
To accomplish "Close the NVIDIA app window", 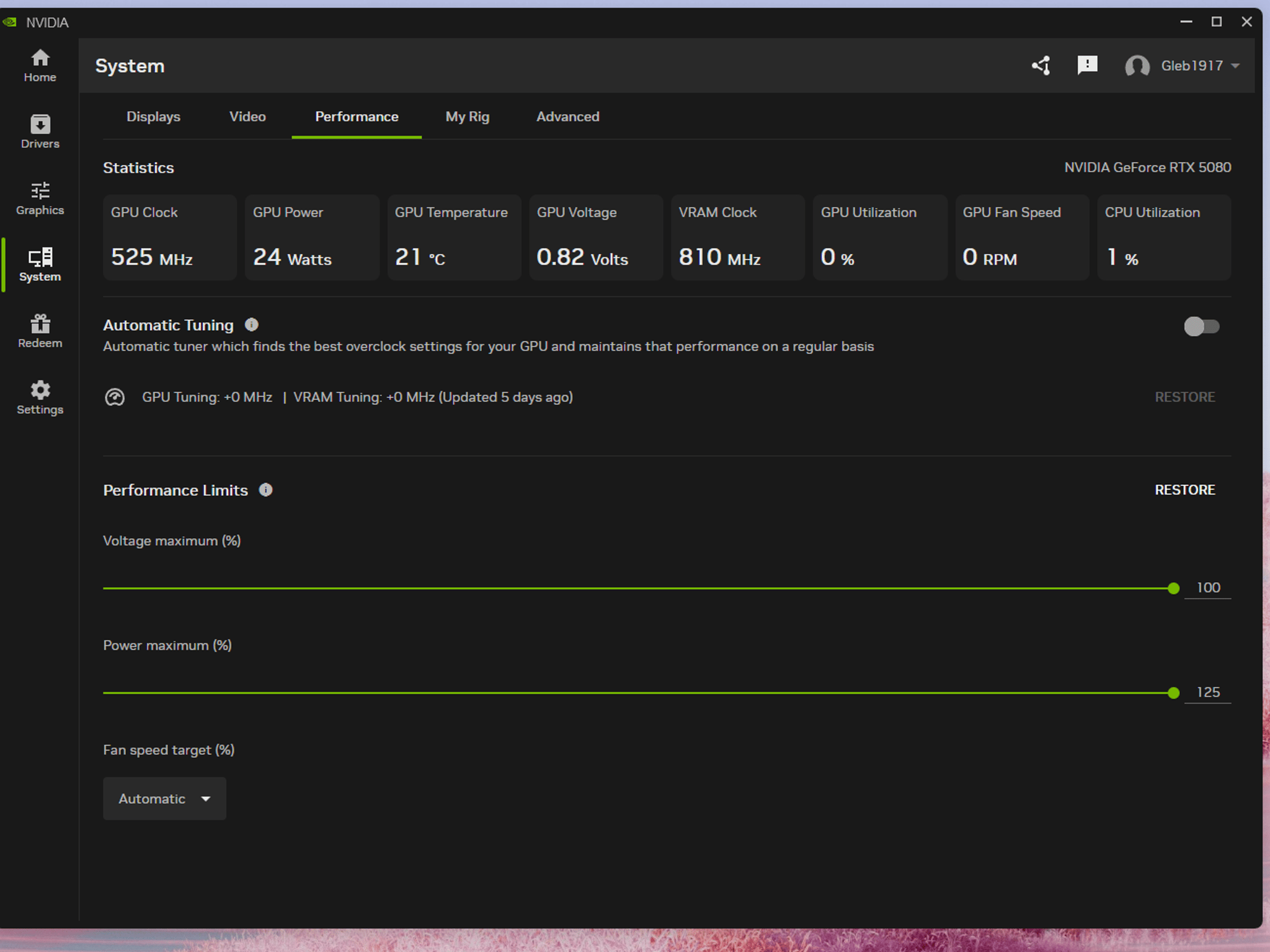I will coord(1246,22).
